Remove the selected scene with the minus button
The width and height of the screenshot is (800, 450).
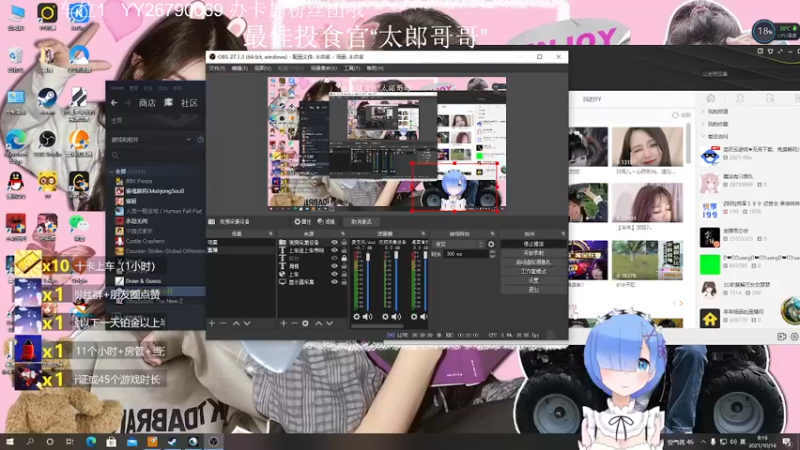click(223, 323)
